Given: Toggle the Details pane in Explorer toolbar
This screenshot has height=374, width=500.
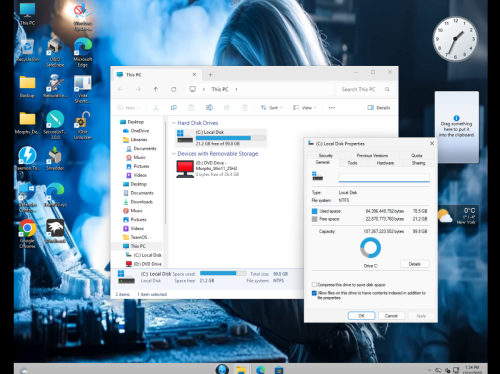Looking at the screenshot, I should pos(379,108).
